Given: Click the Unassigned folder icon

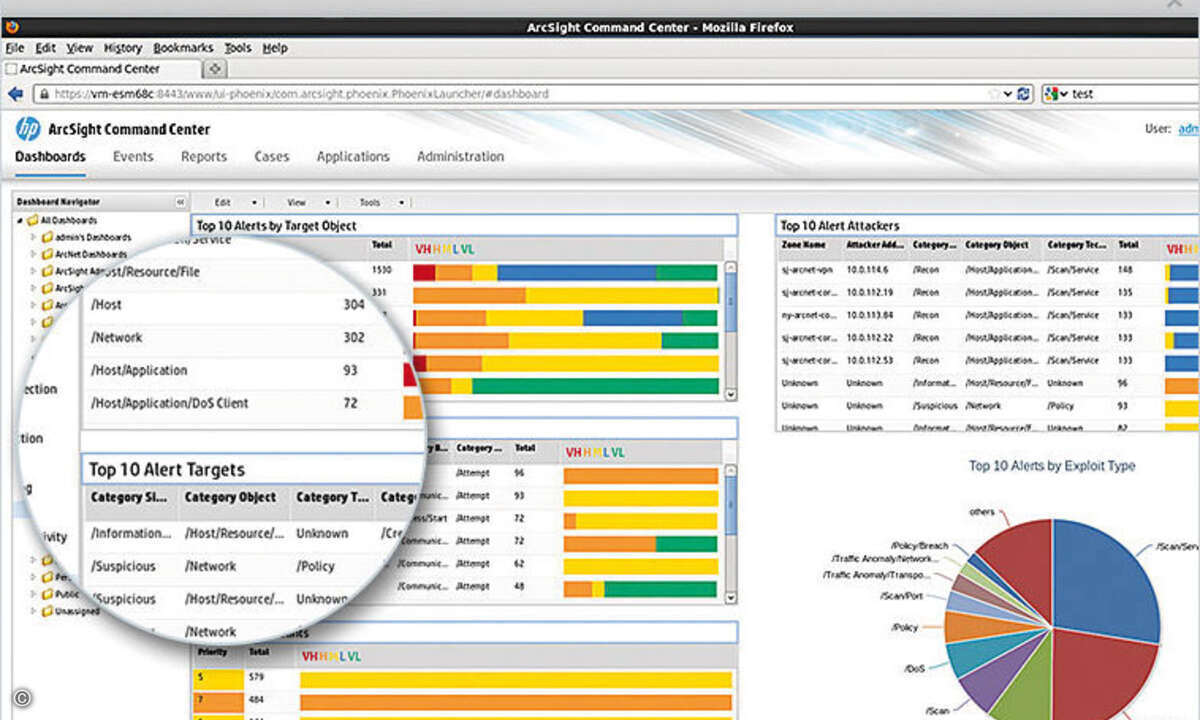Looking at the screenshot, I should [x=47, y=610].
